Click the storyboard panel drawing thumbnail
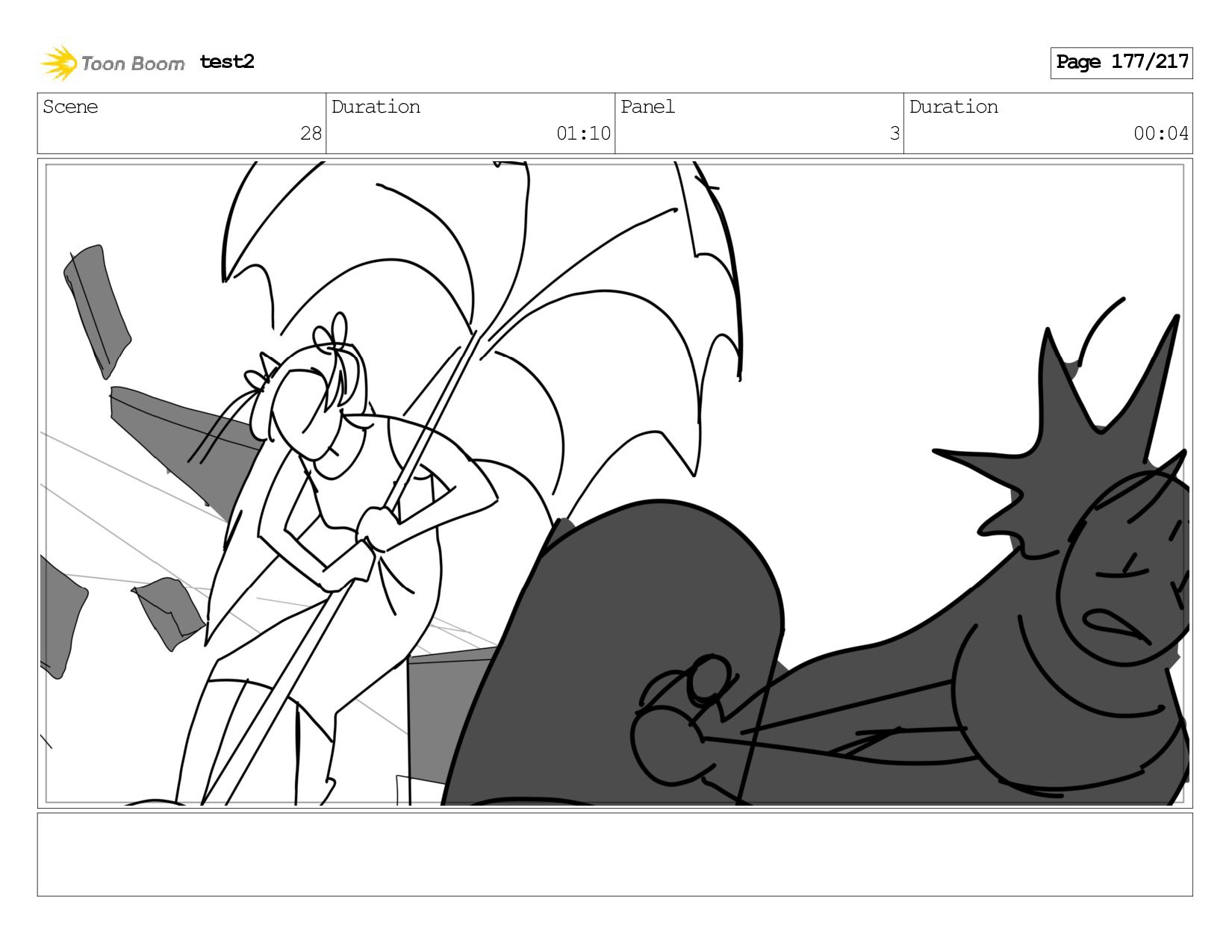Viewport: 1232px width, 952px height. tap(615, 483)
